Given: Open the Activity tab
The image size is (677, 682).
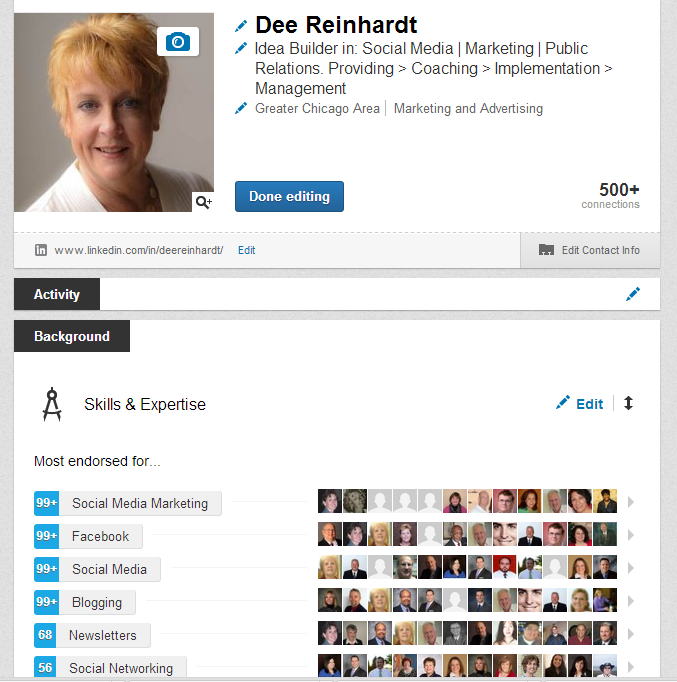Looking at the screenshot, I should (57, 294).
